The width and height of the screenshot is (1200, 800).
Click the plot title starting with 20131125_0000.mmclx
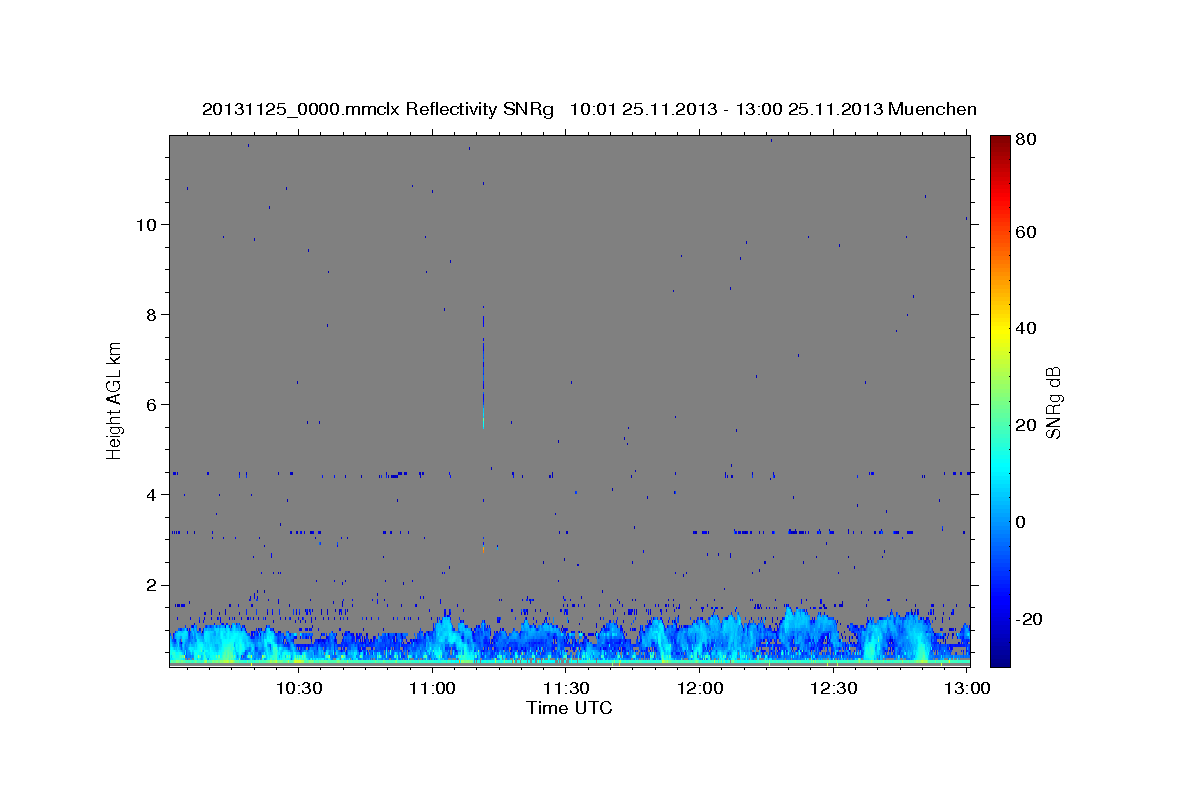point(589,109)
